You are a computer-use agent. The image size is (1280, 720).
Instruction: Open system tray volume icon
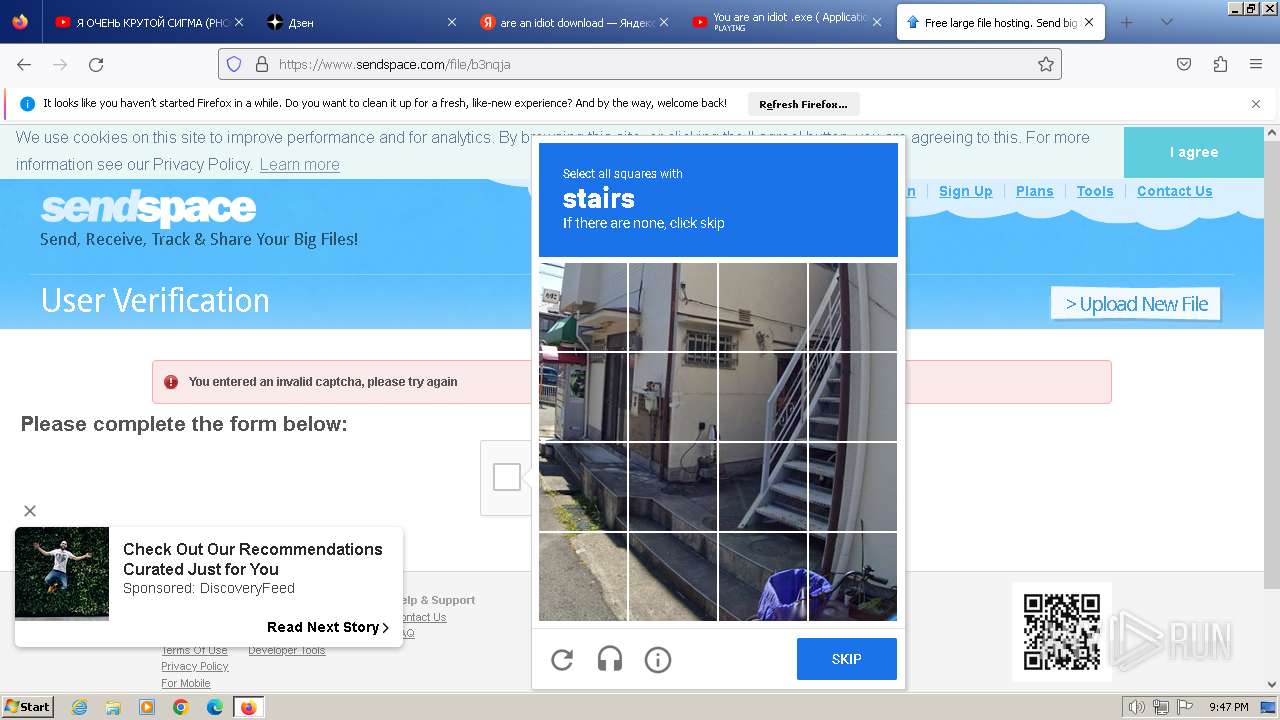(x=1137, y=707)
